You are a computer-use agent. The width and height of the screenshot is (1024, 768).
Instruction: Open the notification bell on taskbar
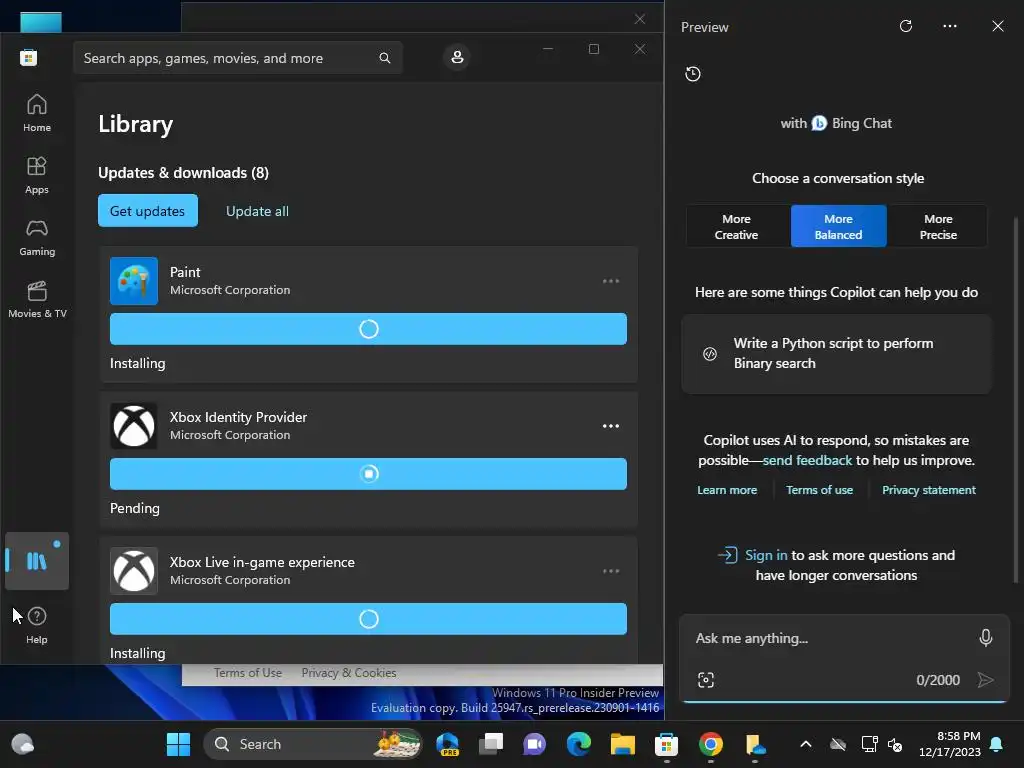point(997,744)
